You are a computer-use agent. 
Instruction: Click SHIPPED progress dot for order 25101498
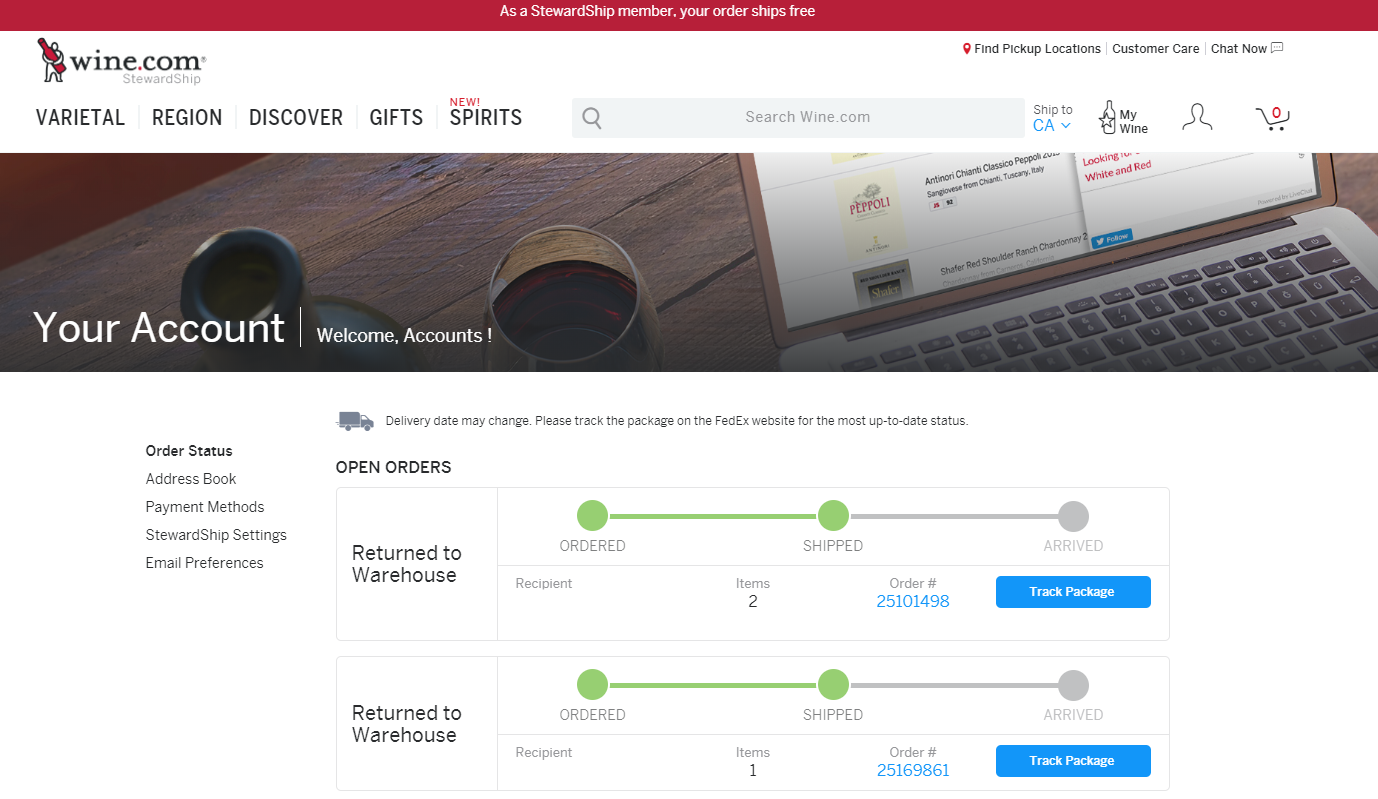[x=833, y=516]
